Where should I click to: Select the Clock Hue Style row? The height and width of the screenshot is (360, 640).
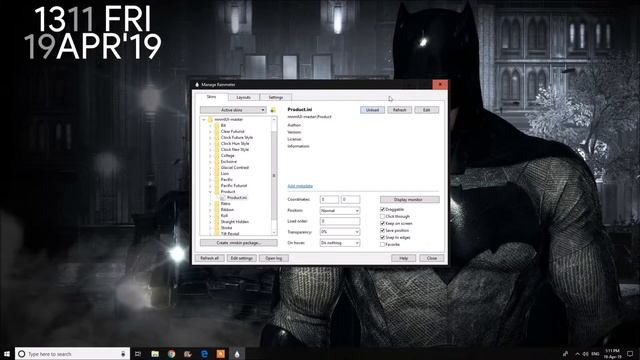pyautogui.click(x=235, y=144)
